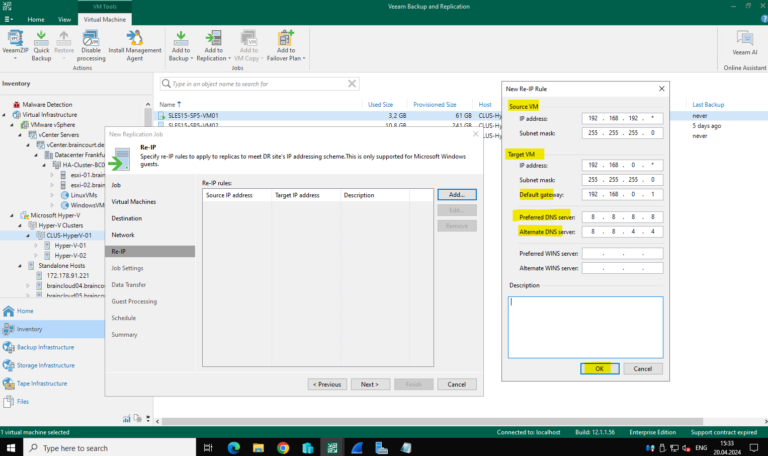The image size is (768, 456).
Task: Select the Network step in wizard
Action: pyautogui.click(x=123, y=235)
